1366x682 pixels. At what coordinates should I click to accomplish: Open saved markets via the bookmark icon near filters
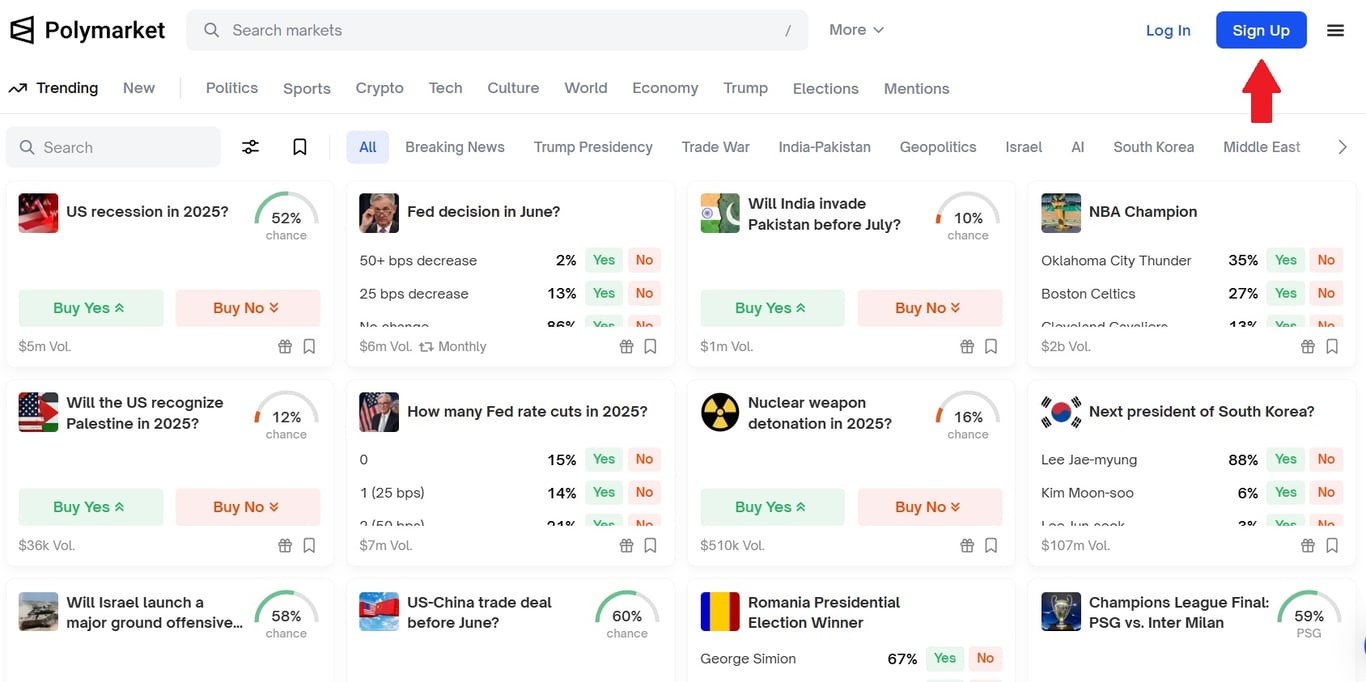(x=299, y=146)
